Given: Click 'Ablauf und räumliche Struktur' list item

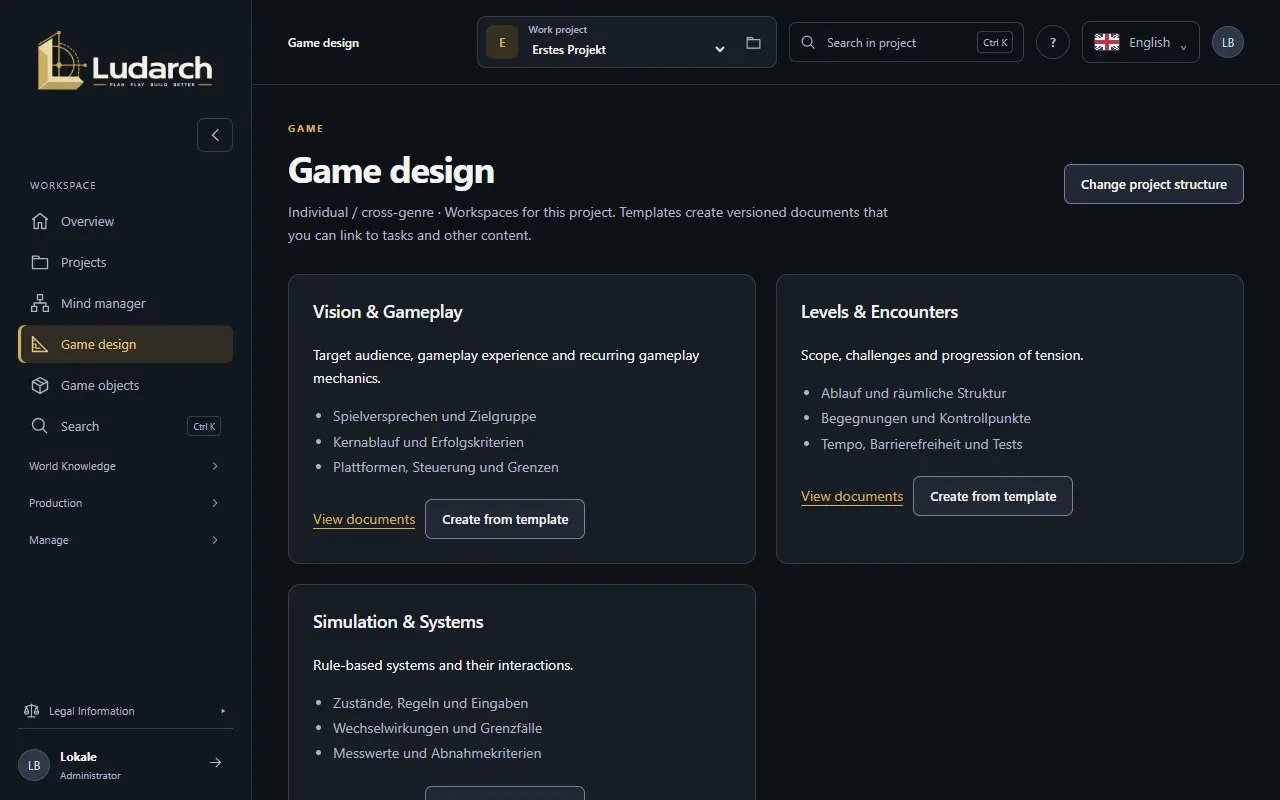Looking at the screenshot, I should point(914,393).
